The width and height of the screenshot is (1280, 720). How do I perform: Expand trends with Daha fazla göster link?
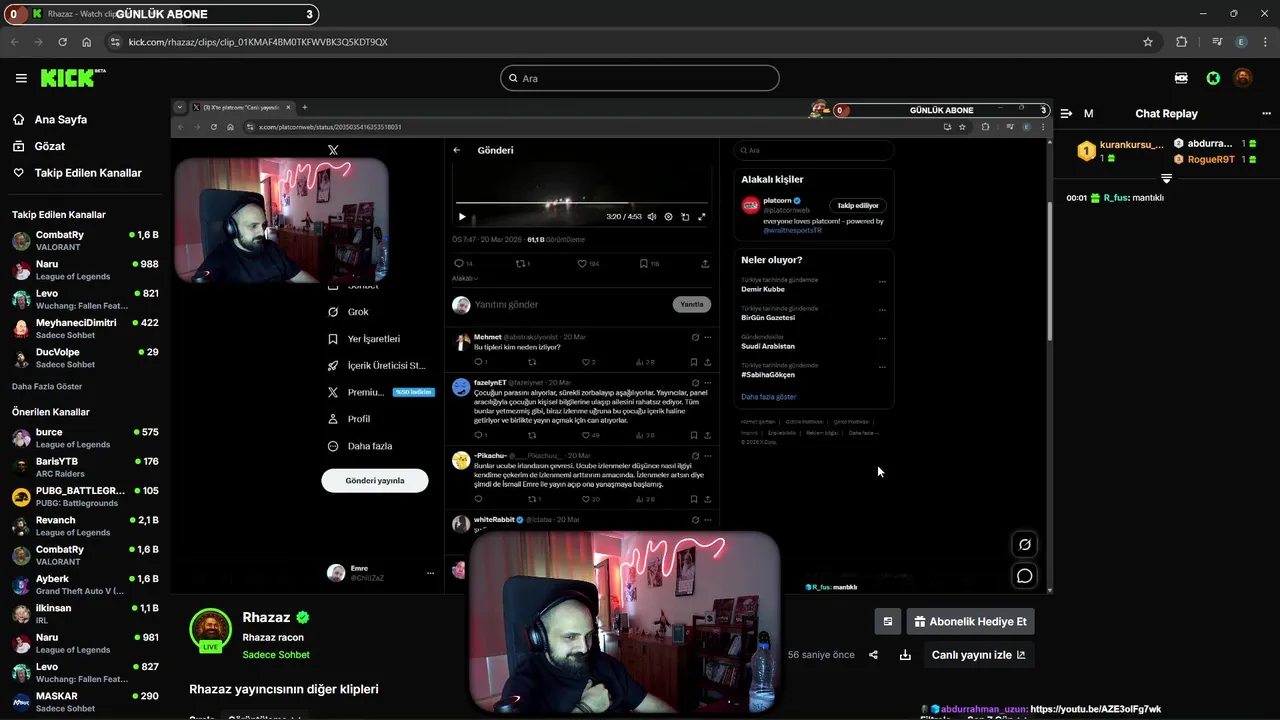click(x=768, y=397)
